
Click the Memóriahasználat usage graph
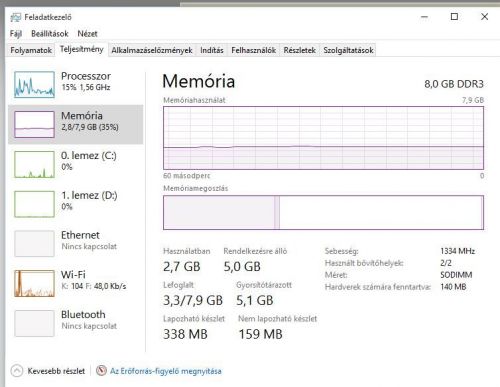[323, 138]
